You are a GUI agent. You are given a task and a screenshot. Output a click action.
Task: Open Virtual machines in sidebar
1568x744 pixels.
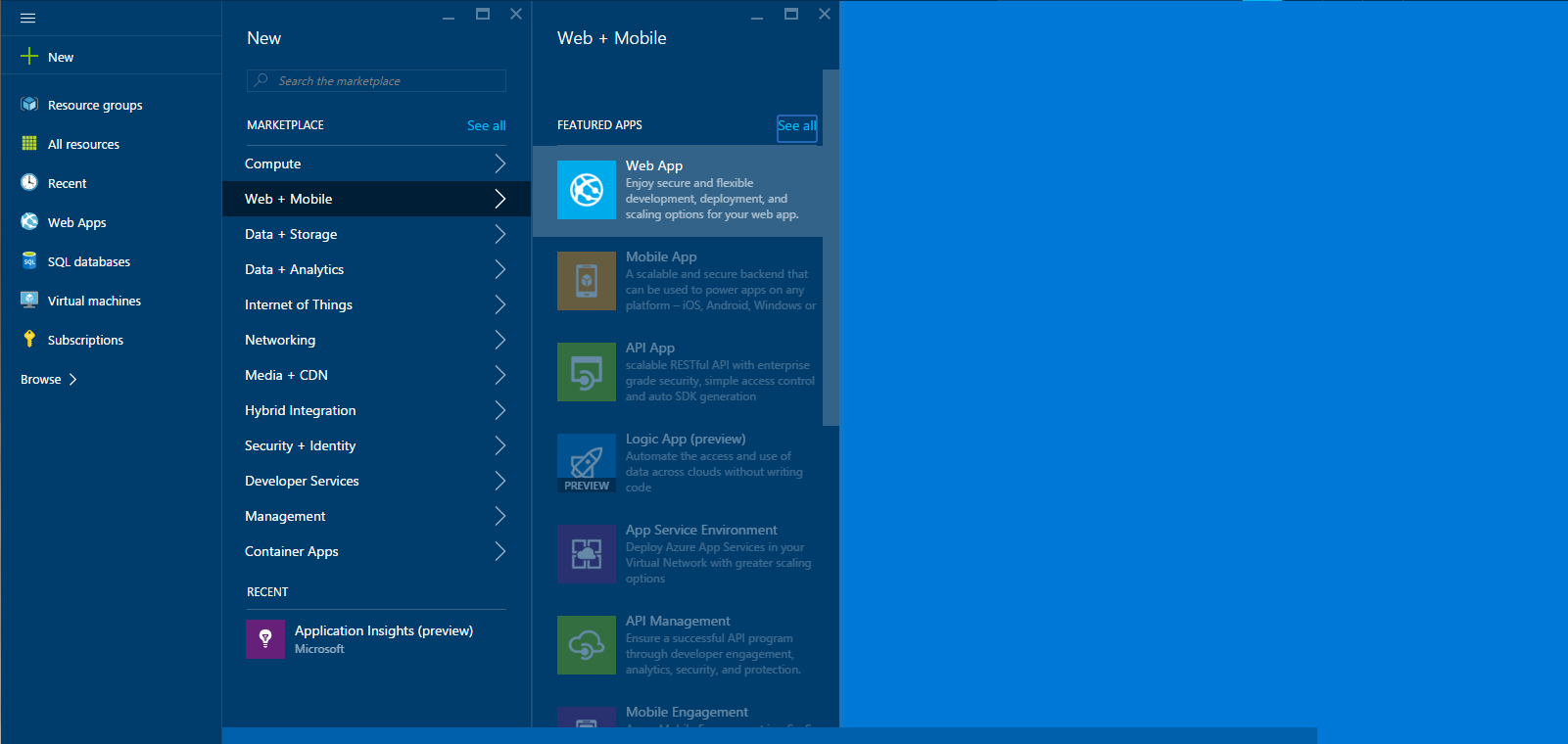(x=111, y=301)
